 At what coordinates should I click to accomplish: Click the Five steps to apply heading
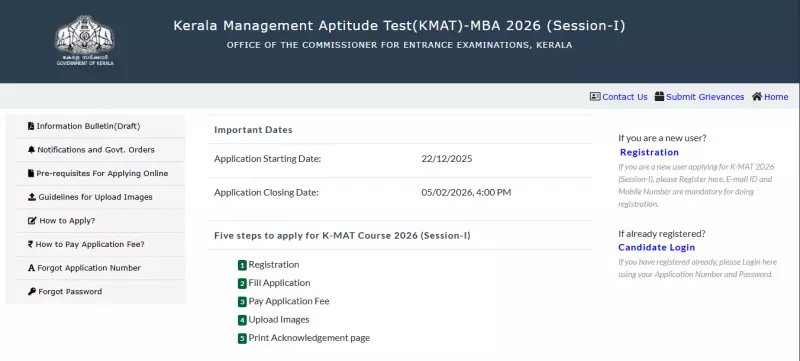[x=342, y=236]
